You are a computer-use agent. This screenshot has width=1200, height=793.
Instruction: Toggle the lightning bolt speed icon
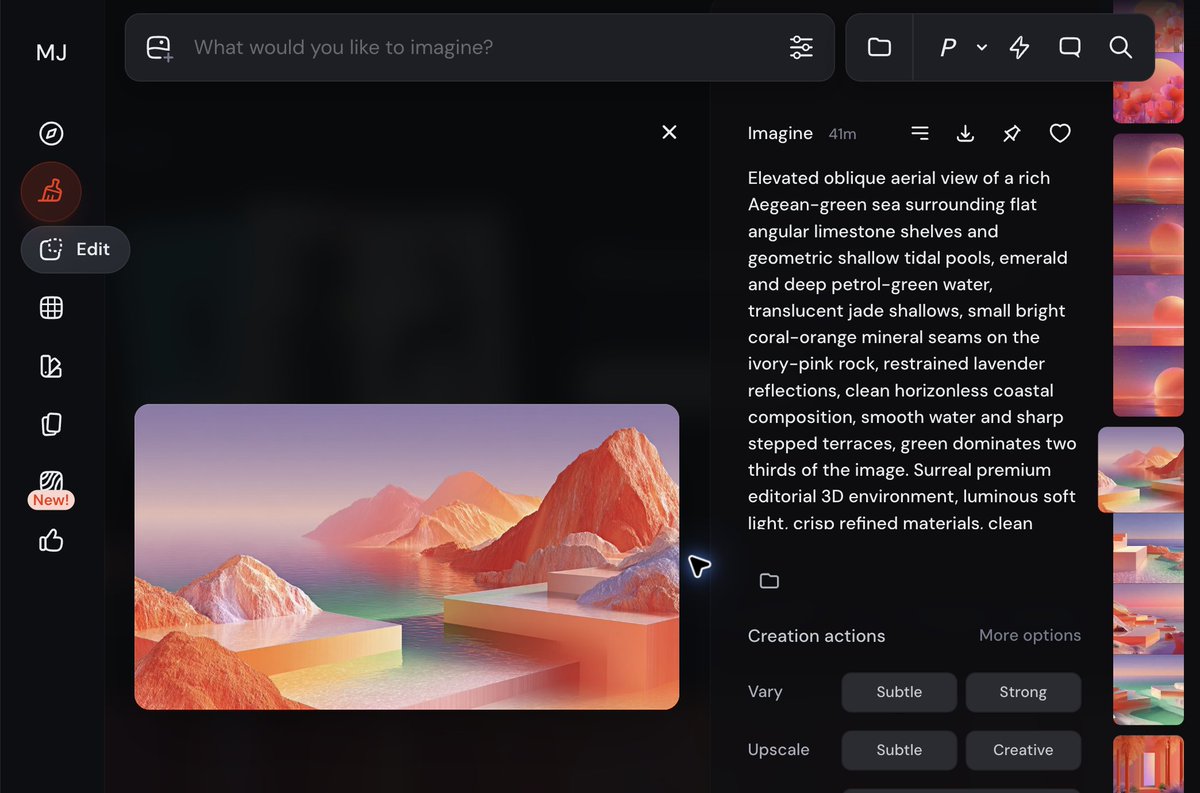(1019, 47)
